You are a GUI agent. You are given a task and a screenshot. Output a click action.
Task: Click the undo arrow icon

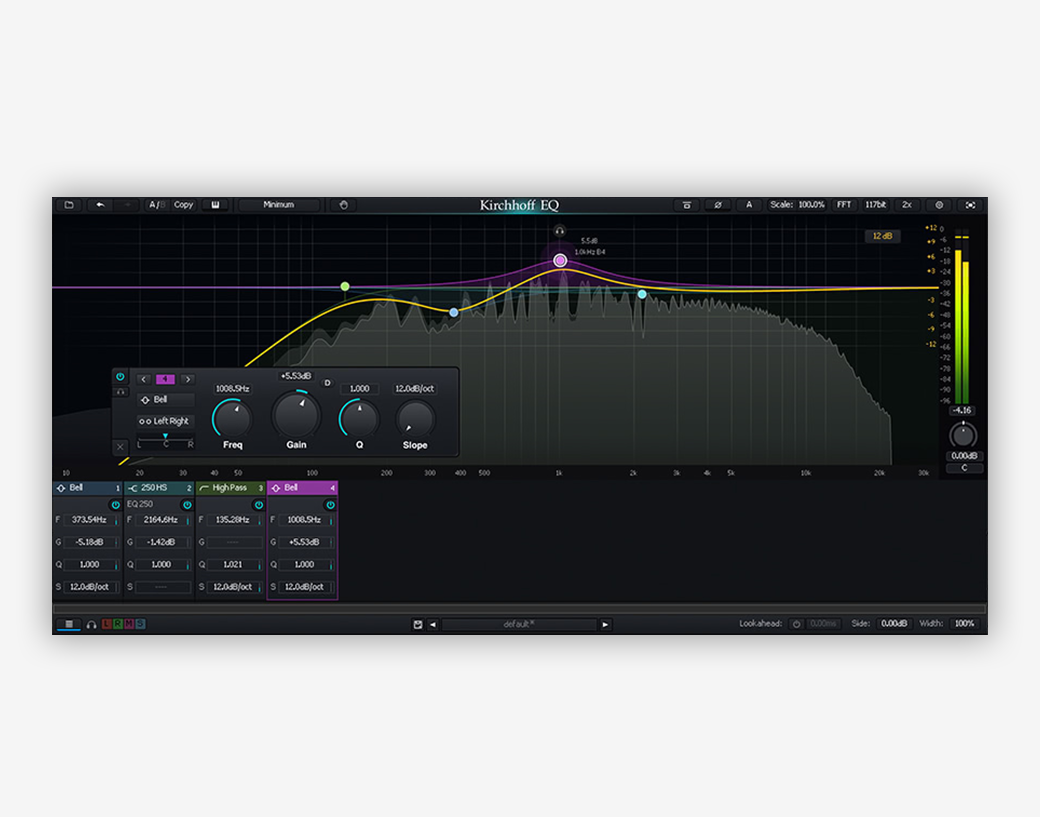click(100, 205)
